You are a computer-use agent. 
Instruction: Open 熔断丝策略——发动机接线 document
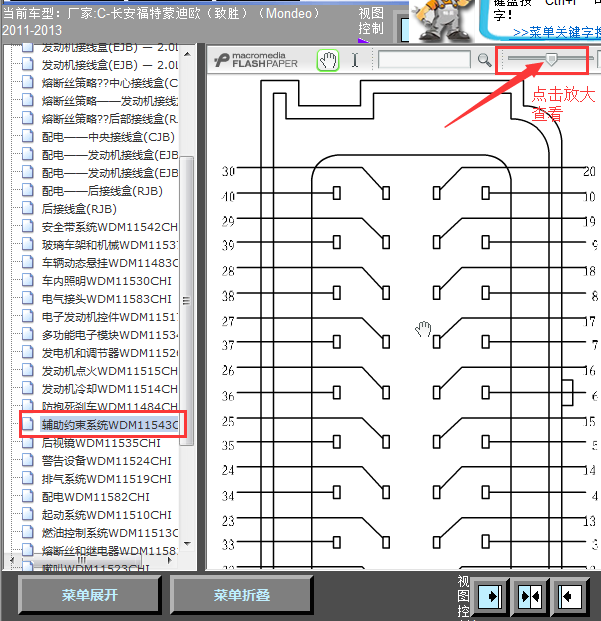click(110, 101)
